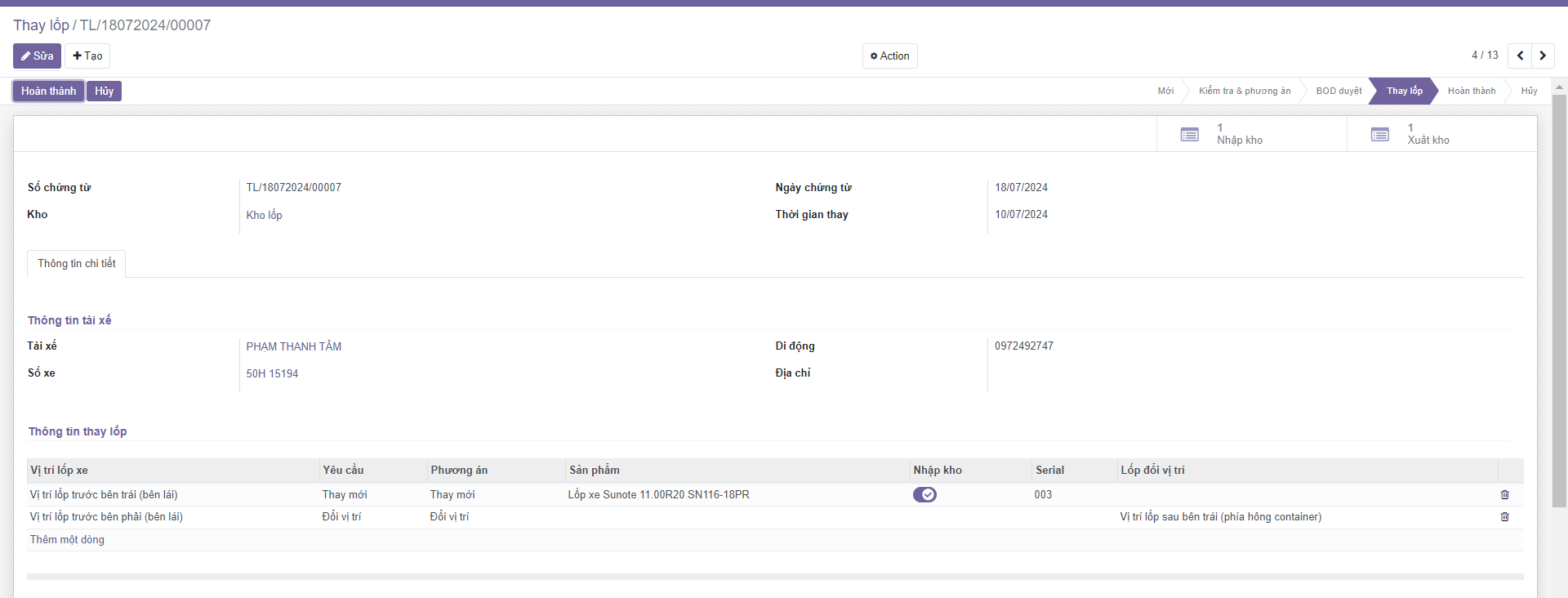Image resolution: width=1568 pixels, height=598 pixels.
Task: Click the Hủy cancel button
Action: (104, 91)
